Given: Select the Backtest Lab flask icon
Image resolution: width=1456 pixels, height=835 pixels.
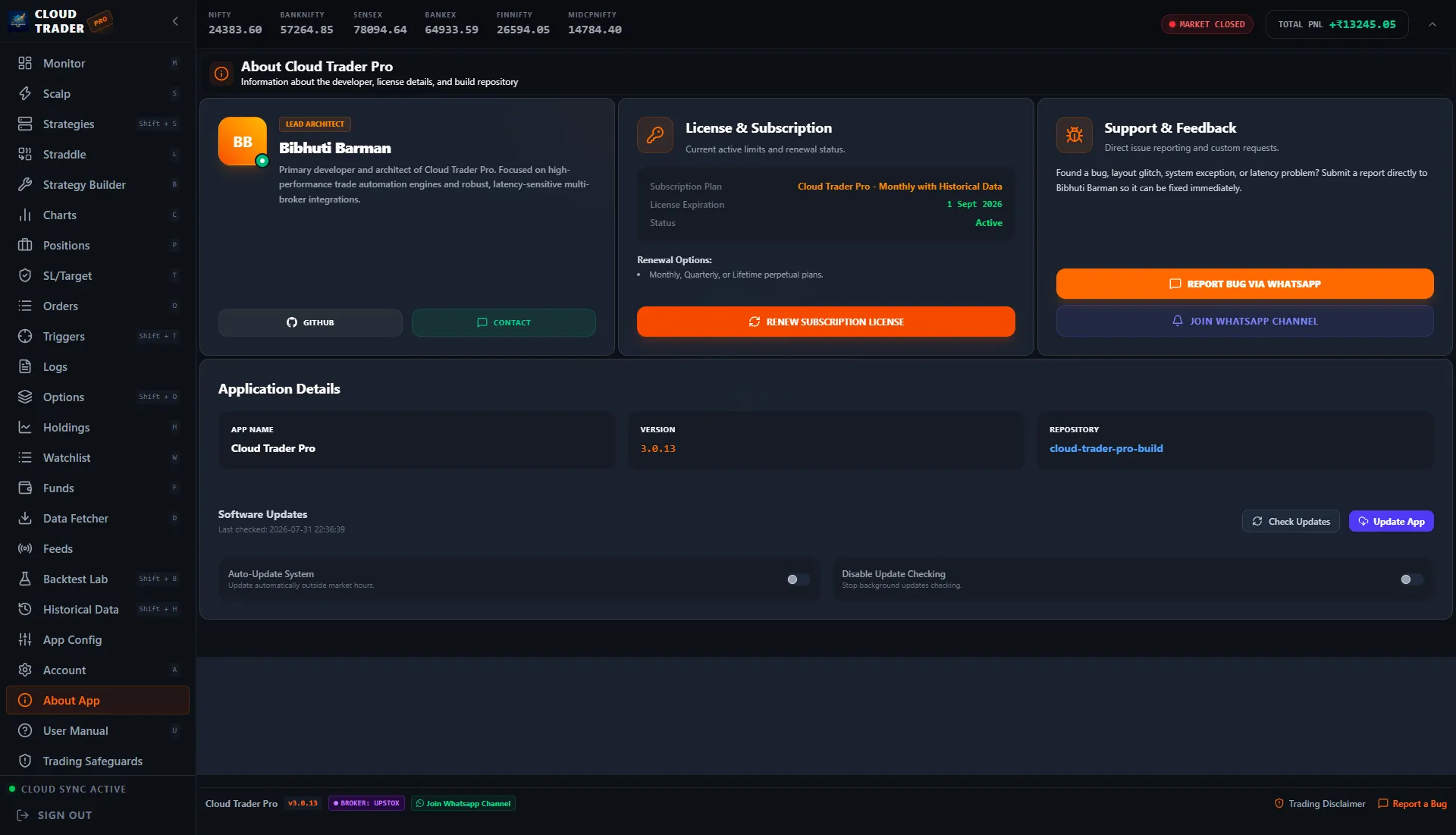Looking at the screenshot, I should tap(25, 579).
